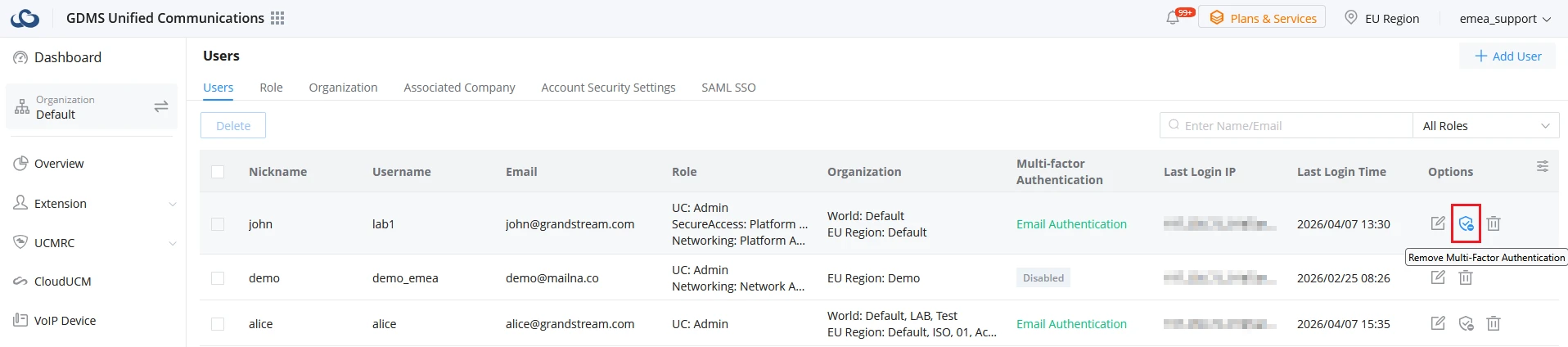Delete user demo with trash icon
This screenshot has height=347, width=1568.
click(x=1466, y=277)
